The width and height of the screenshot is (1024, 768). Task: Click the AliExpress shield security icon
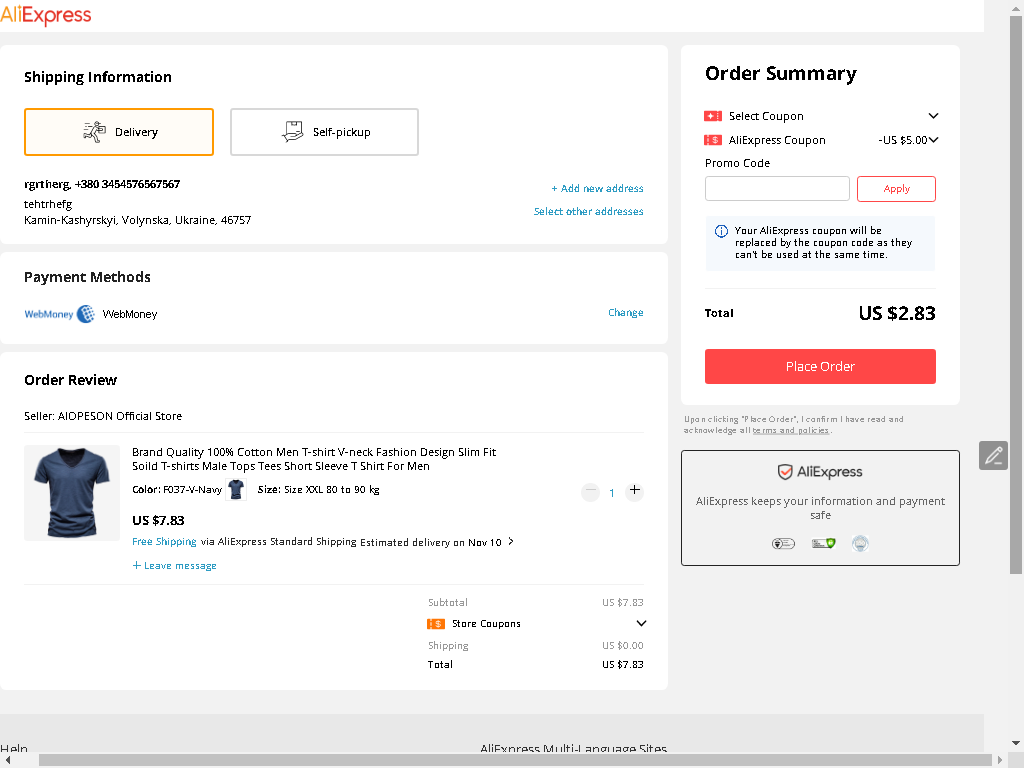click(x=785, y=472)
